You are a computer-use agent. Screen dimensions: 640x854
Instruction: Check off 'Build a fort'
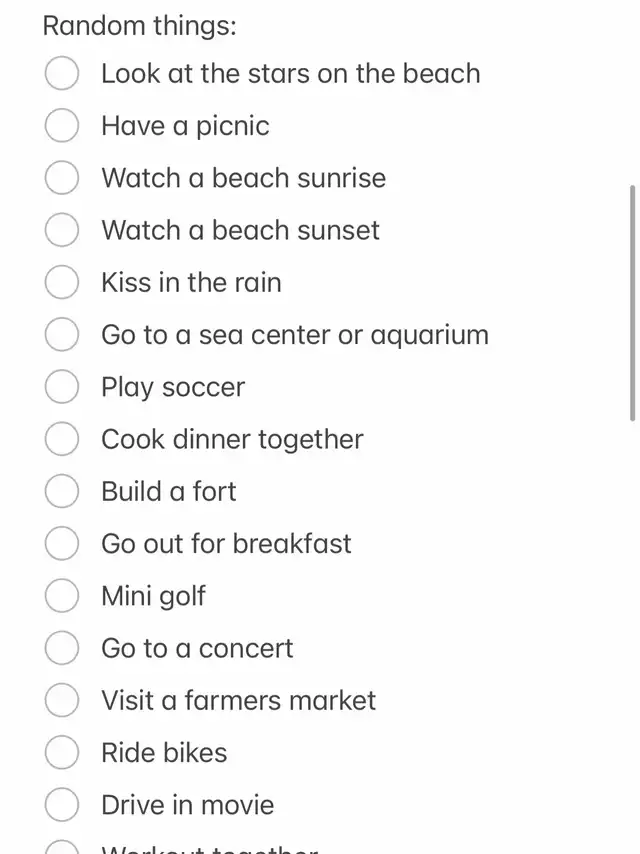tap(62, 491)
